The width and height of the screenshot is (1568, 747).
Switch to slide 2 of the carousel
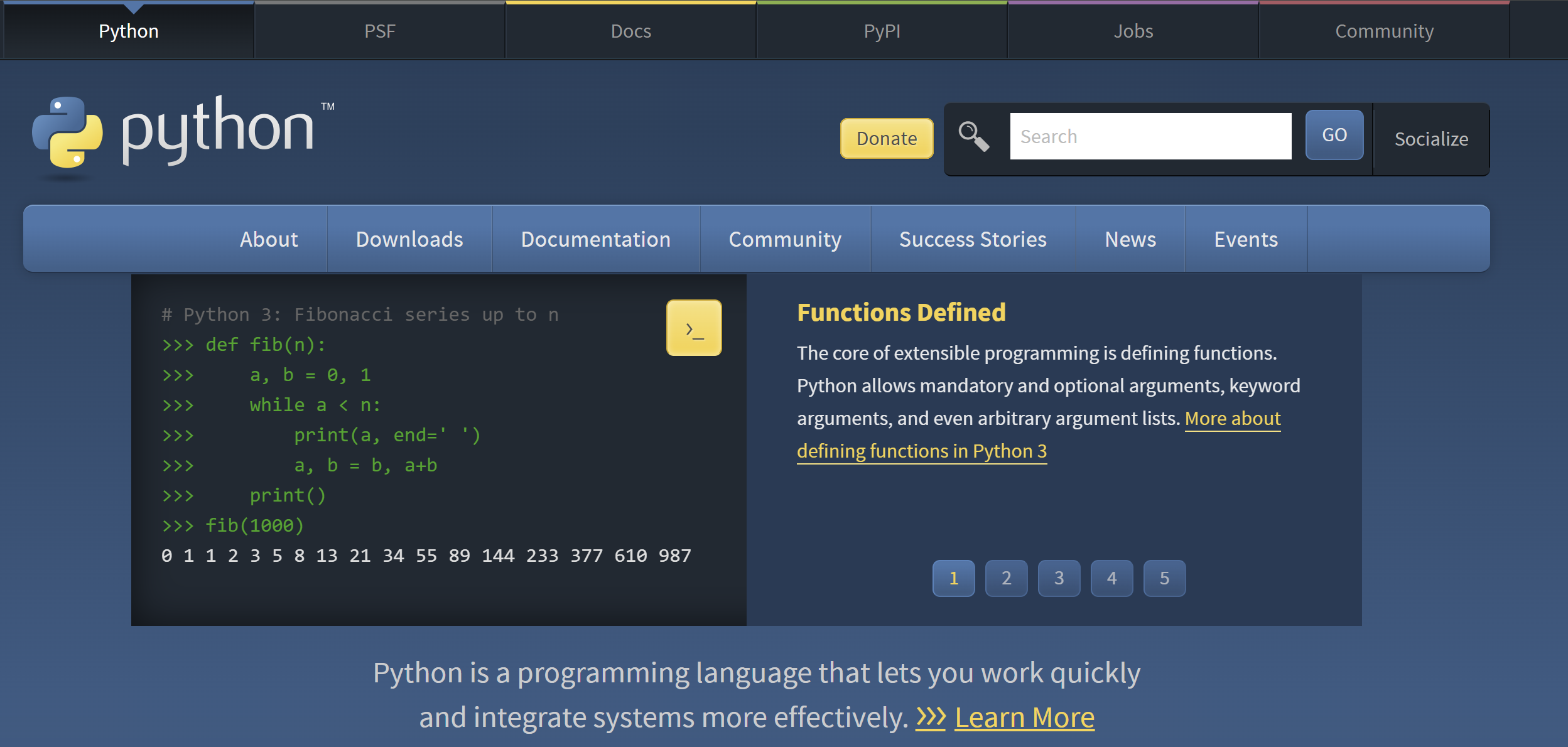click(1006, 578)
